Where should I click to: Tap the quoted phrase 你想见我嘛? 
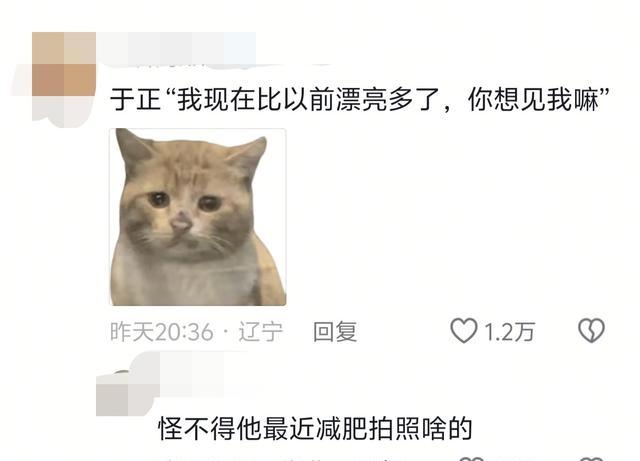[x=533, y=99]
